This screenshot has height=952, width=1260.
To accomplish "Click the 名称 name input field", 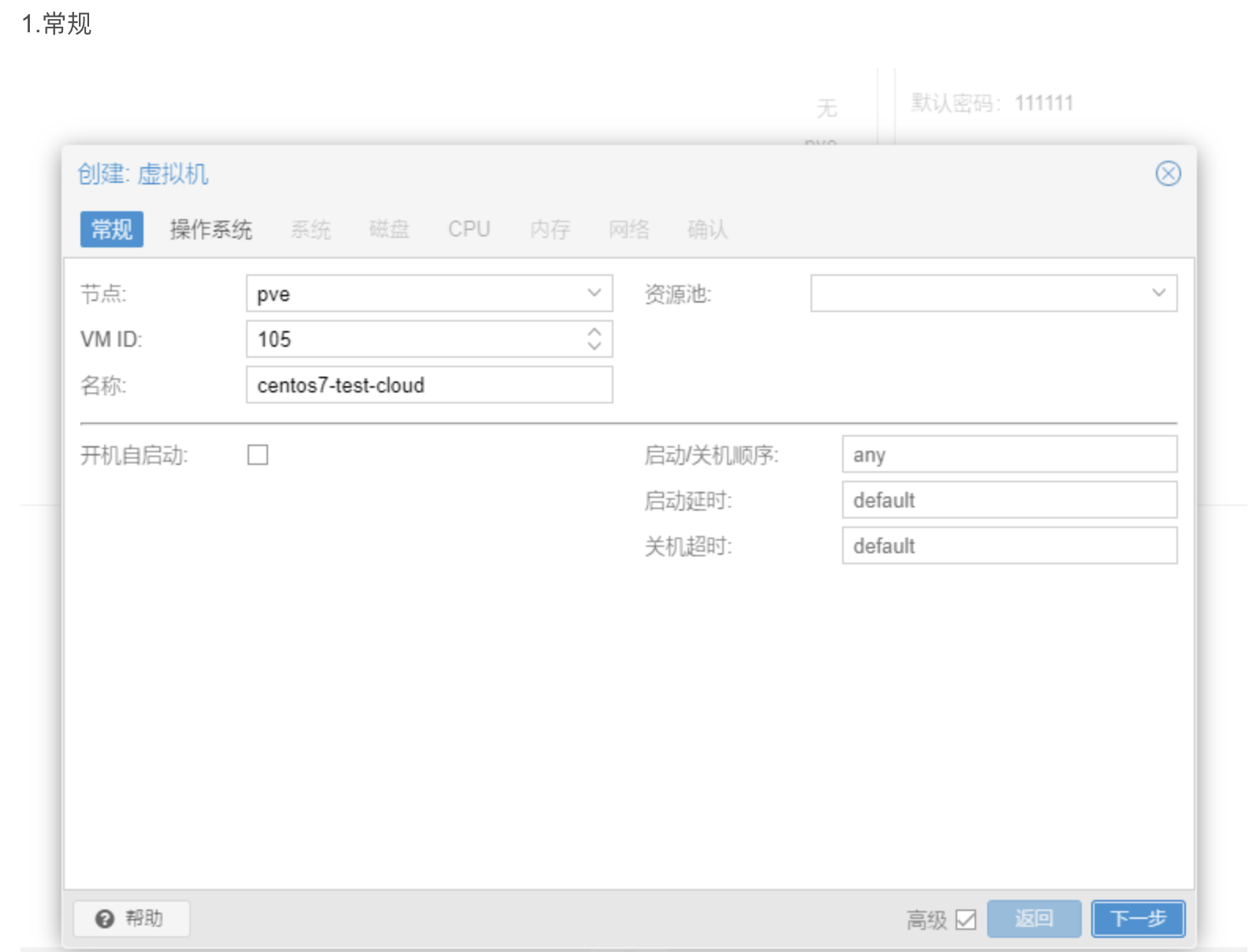I will (429, 385).
